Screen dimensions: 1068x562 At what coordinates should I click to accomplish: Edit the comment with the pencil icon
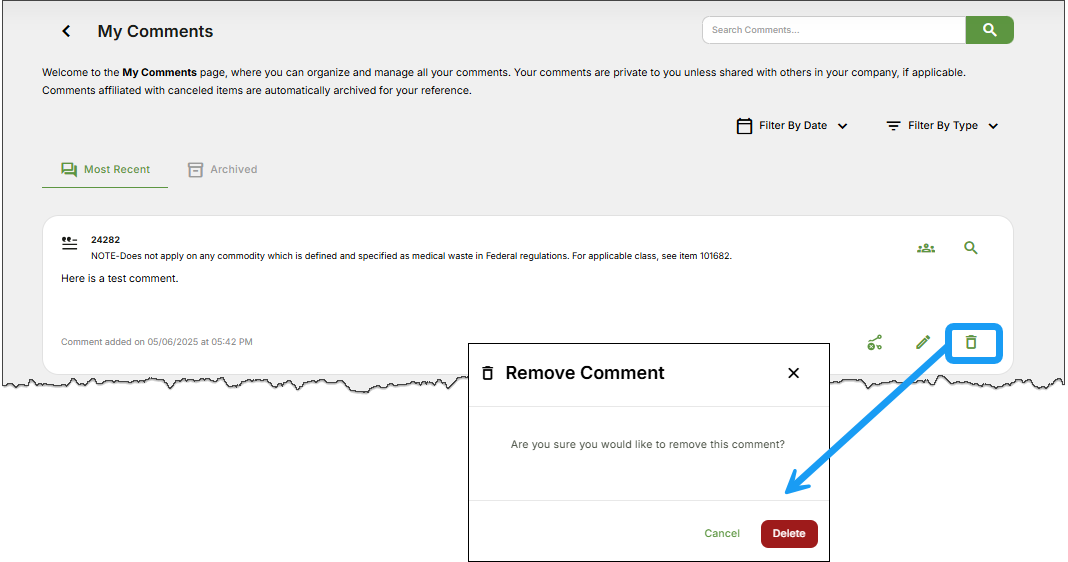[923, 343]
